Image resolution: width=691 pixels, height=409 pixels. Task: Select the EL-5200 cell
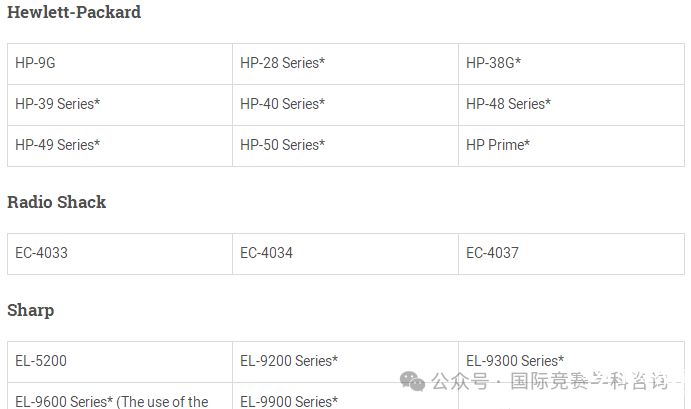tap(120, 362)
